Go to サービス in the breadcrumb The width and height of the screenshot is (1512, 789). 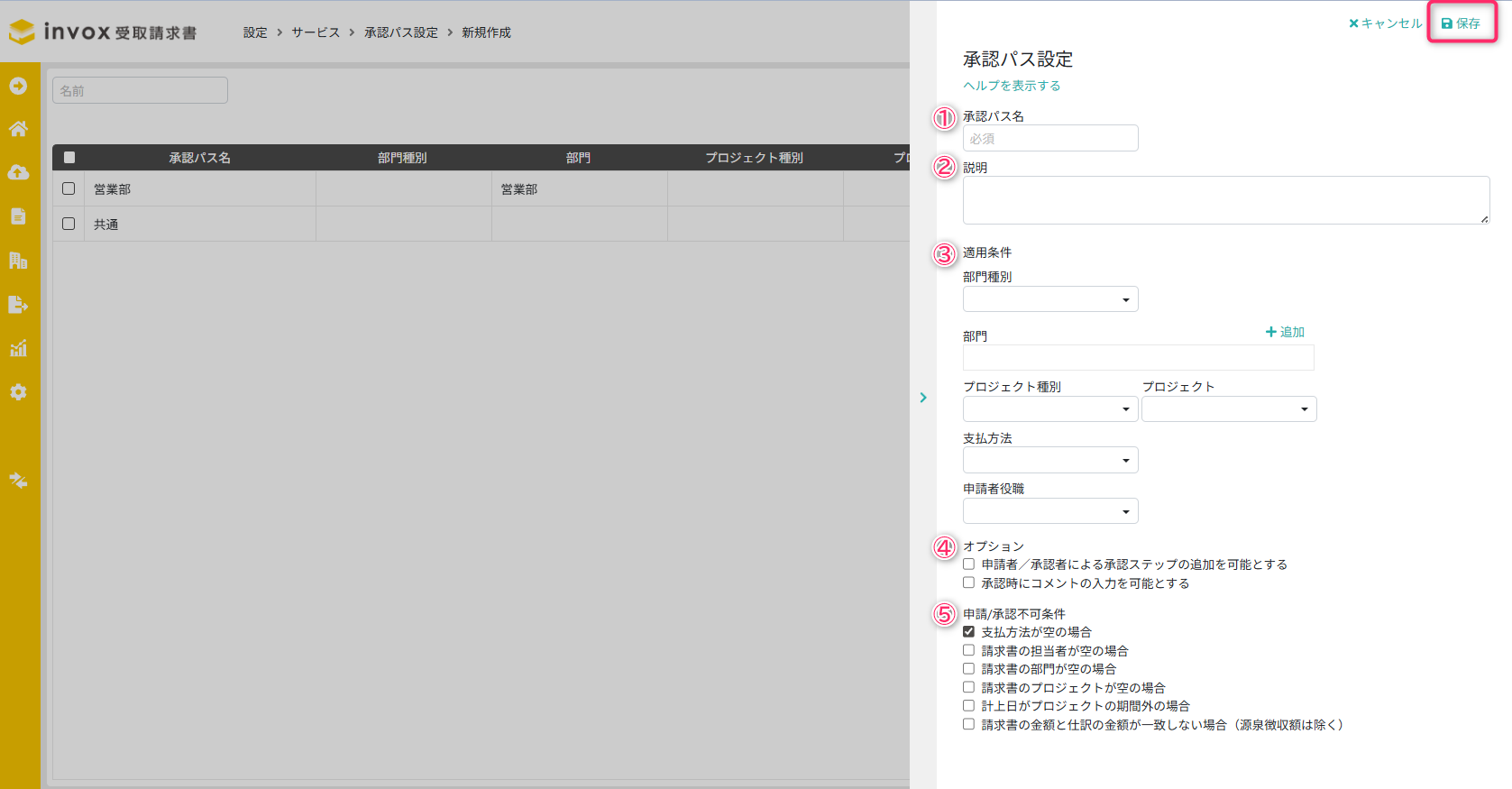316,32
